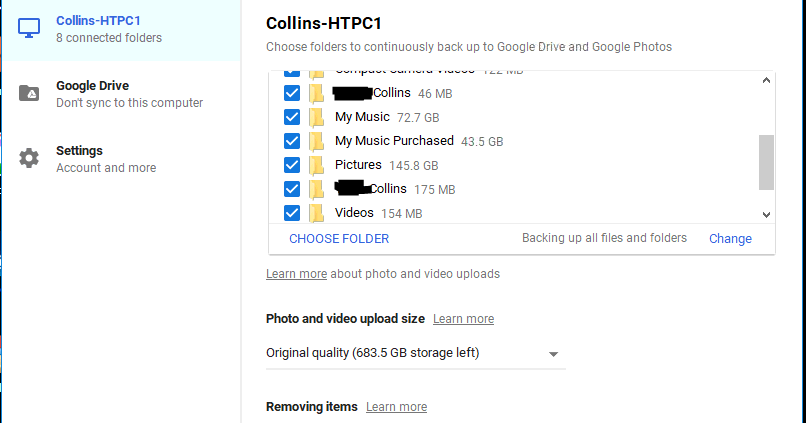Switch to the Google Drive section

121,94
